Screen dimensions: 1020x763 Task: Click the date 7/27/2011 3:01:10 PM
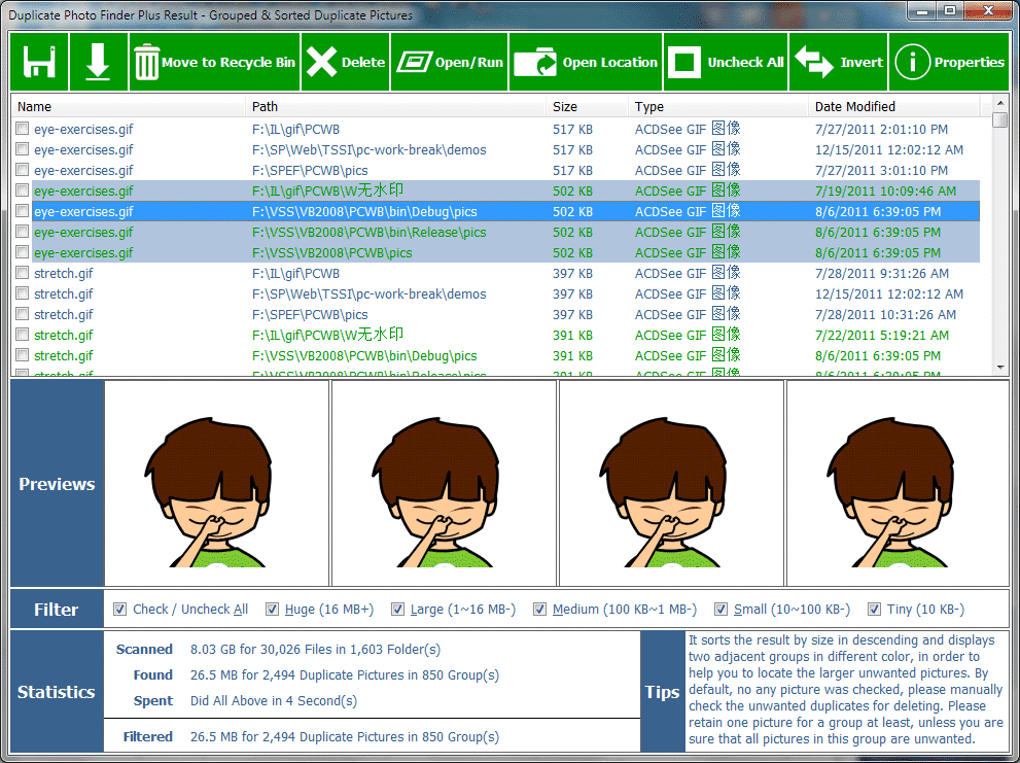pos(881,170)
